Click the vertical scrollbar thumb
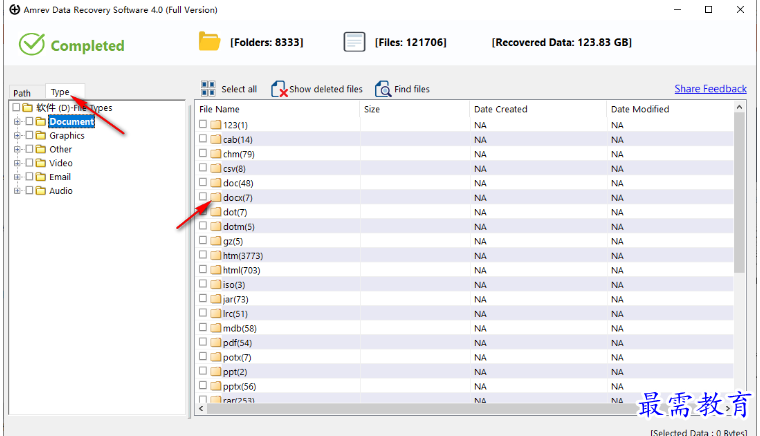 click(x=739, y=193)
